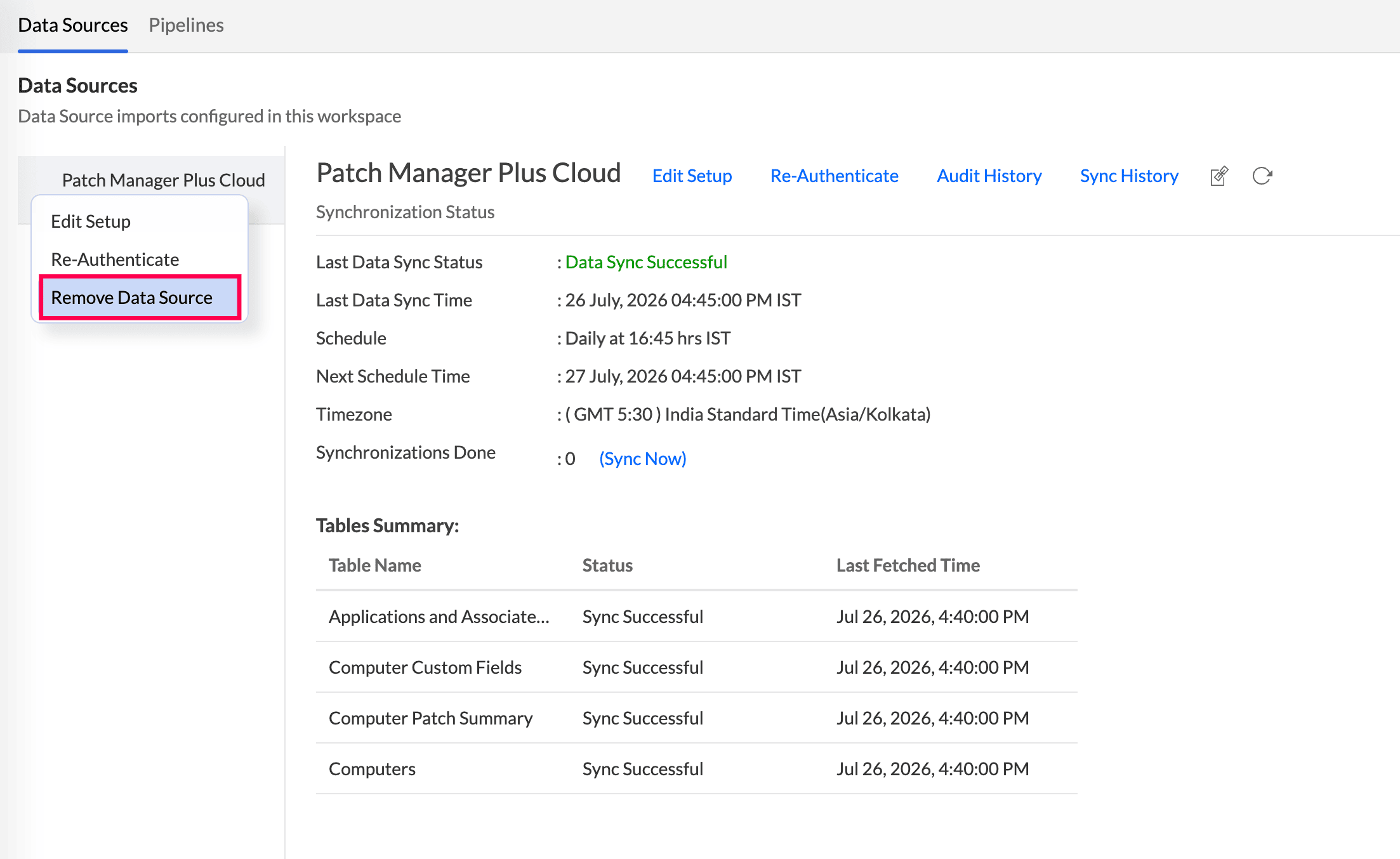The width and height of the screenshot is (1400, 859).
Task: Click the Synchronization Status subheading
Action: (x=405, y=212)
